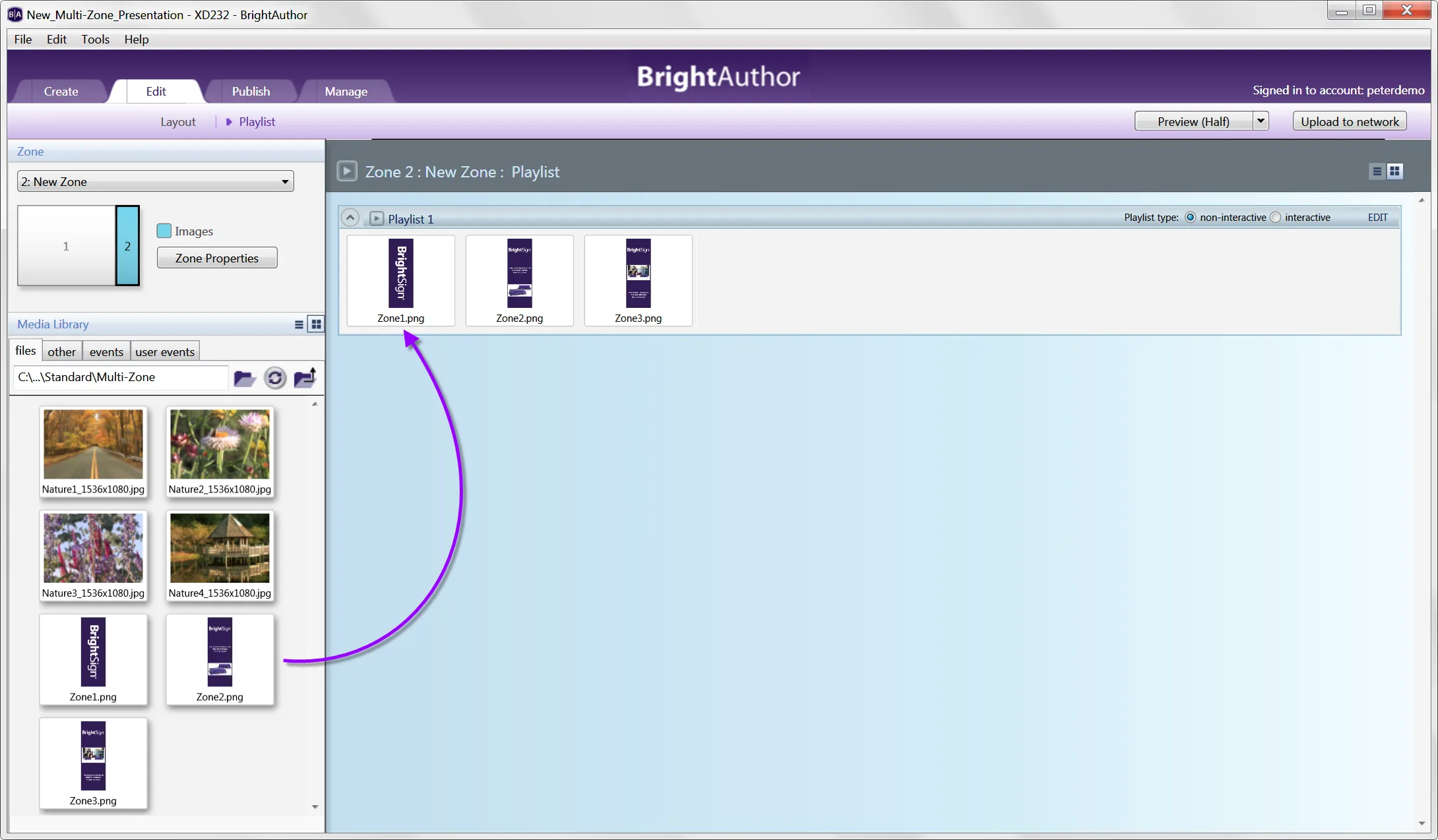Select Zone2.png in Playlist 1

[520, 281]
